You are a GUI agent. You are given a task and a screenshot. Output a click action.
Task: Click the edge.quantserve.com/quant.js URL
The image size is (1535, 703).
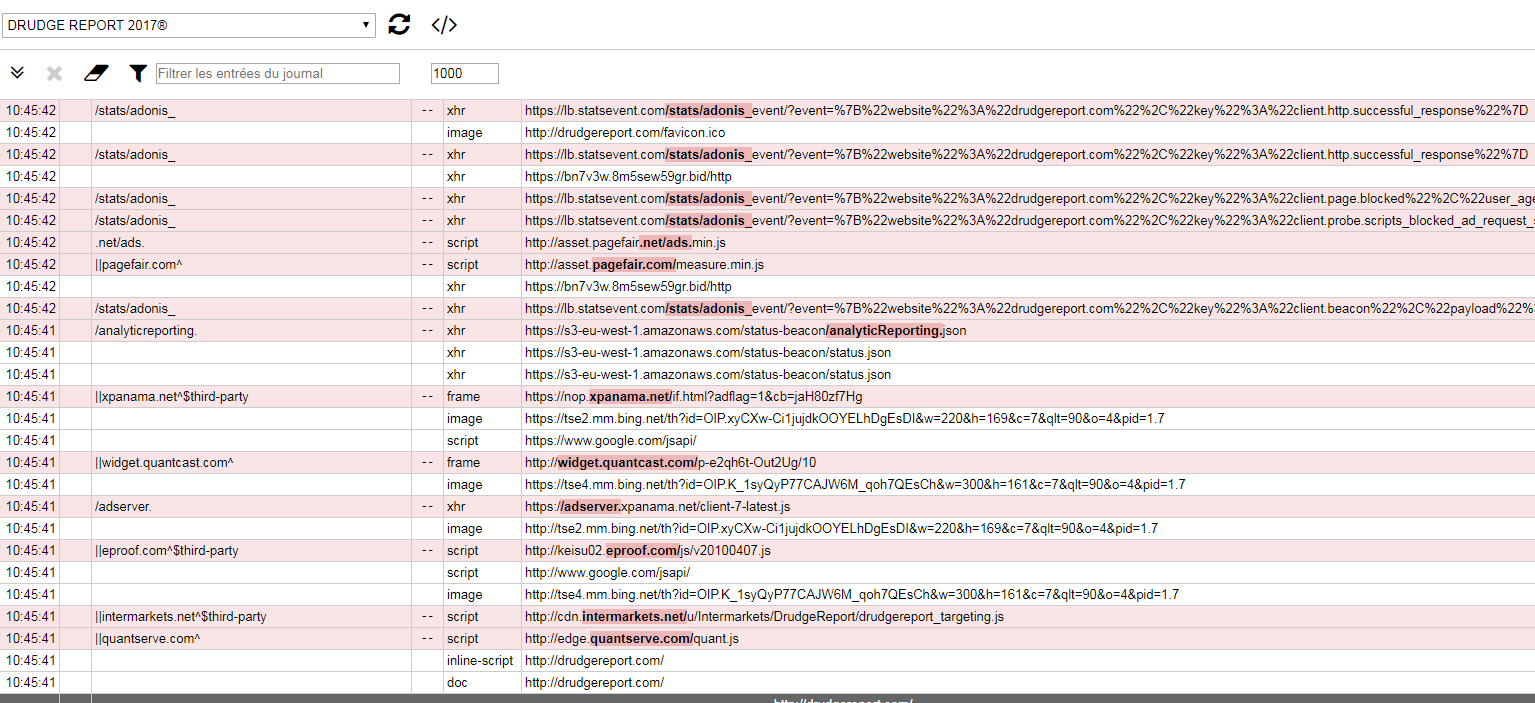point(632,638)
